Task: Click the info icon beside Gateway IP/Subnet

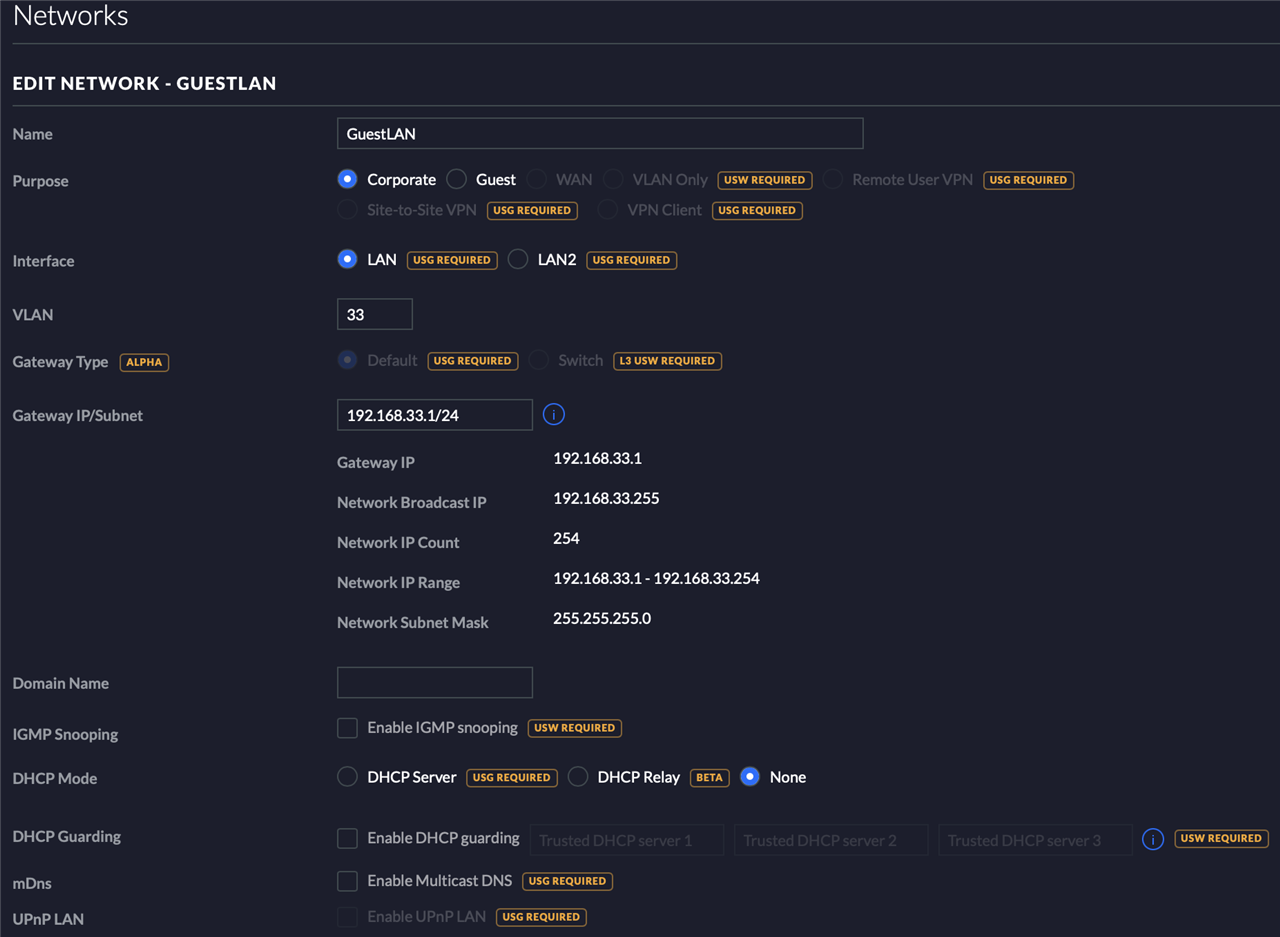Action: tap(554, 414)
